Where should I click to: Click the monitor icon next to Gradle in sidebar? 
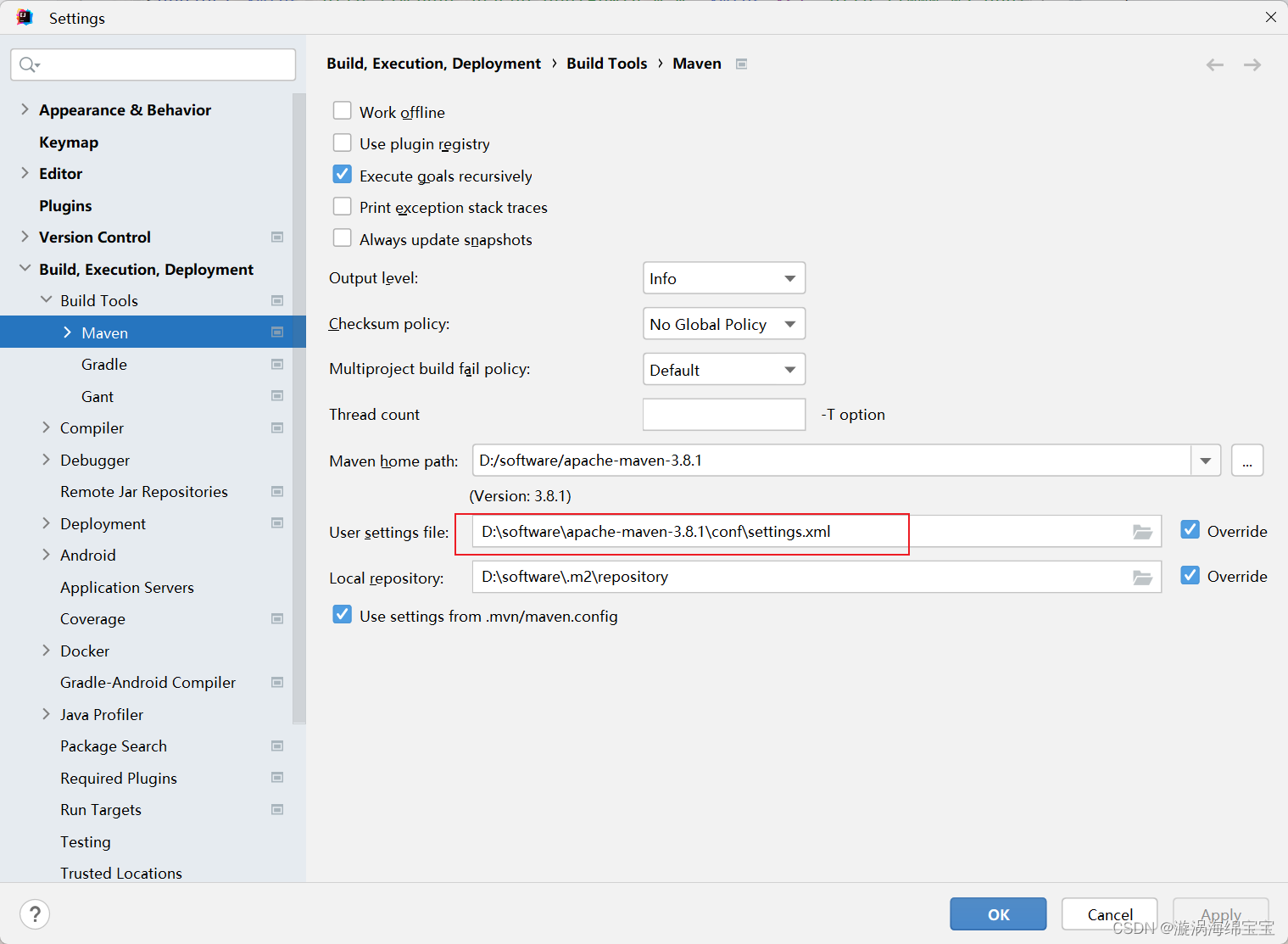(x=277, y=364)
